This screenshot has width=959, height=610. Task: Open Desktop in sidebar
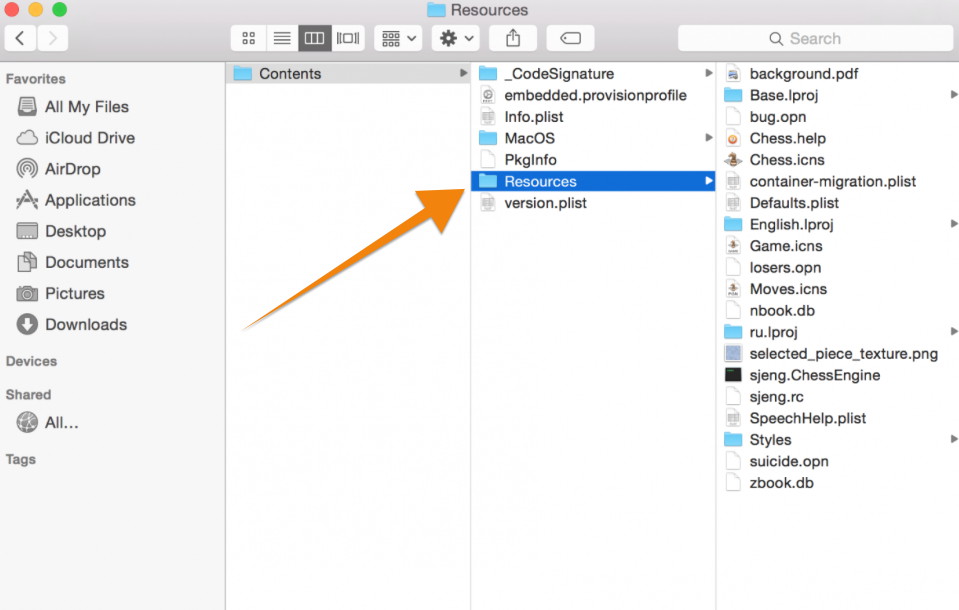click(x=61, y=231)
